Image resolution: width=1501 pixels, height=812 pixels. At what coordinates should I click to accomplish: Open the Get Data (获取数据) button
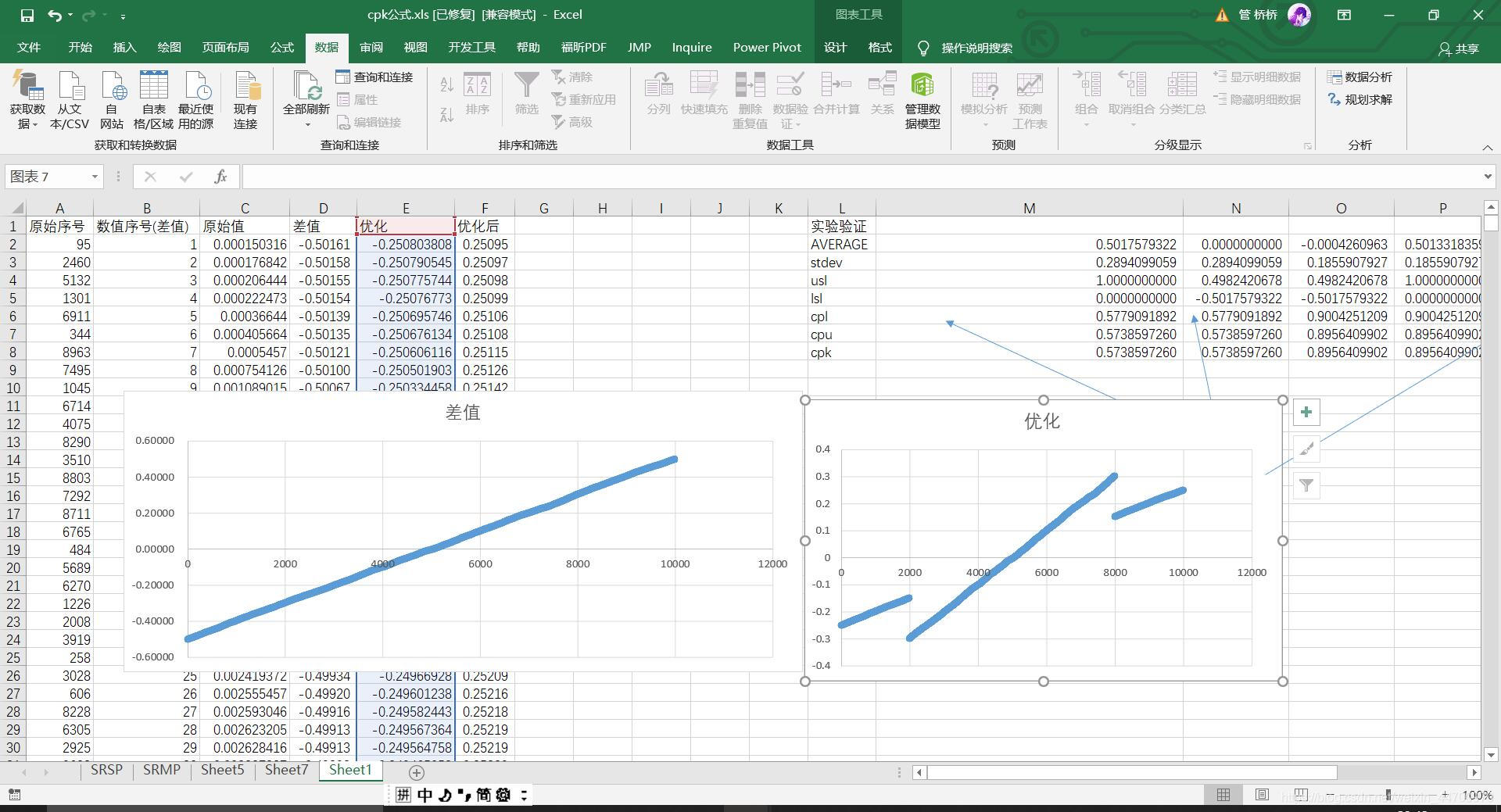pyautogui.click(x=27, y=101)
